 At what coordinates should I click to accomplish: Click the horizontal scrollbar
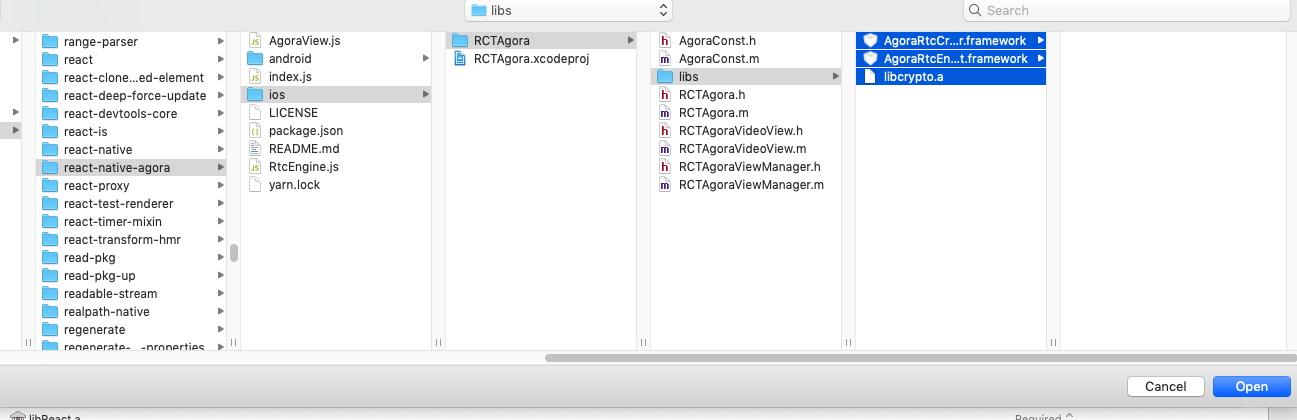[920, 357]
